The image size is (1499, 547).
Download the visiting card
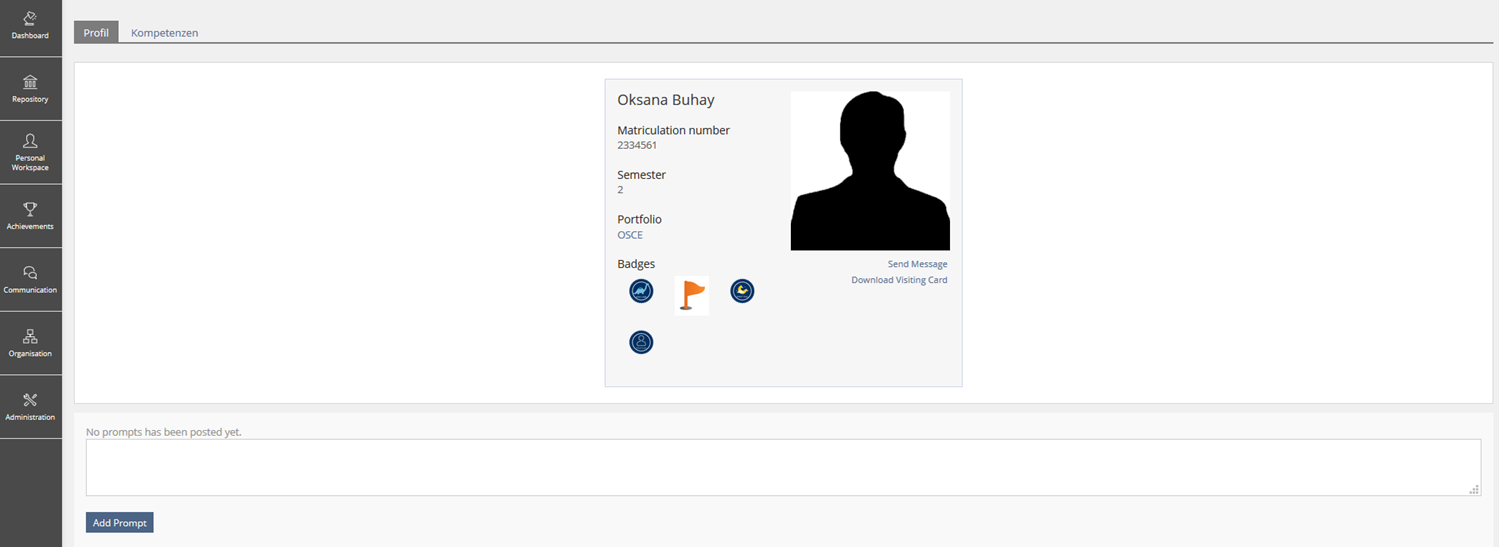tap(899, 280)
